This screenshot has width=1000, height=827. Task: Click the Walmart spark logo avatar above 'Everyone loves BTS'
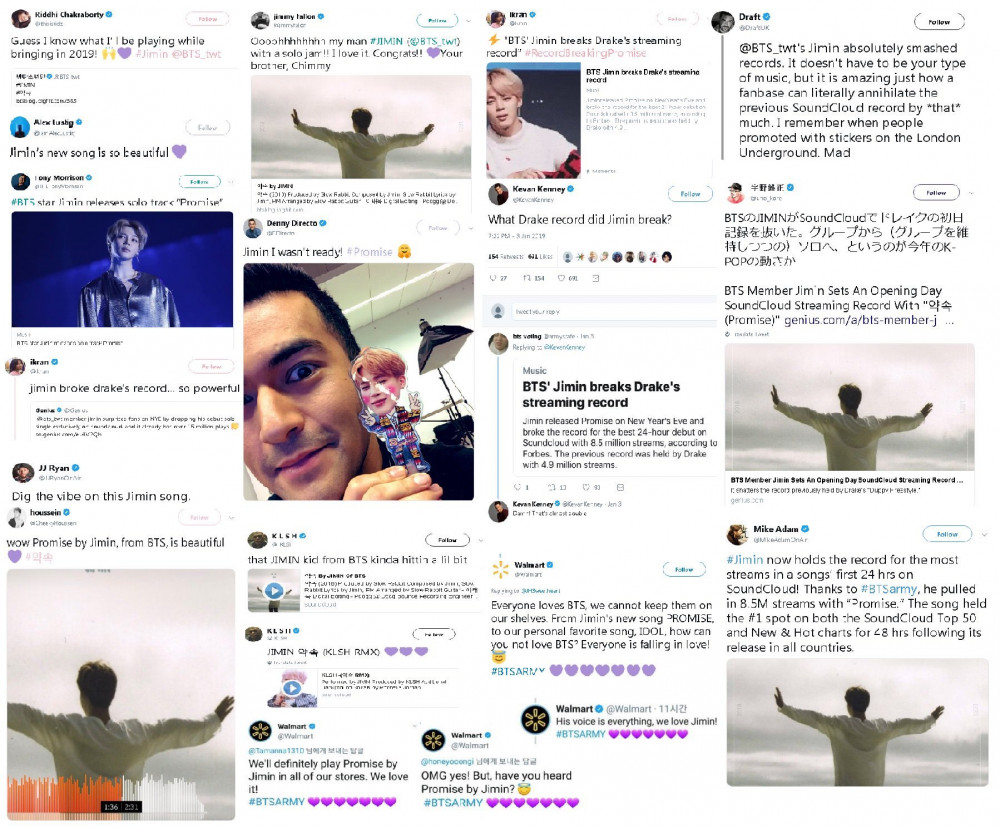(501, 566)
